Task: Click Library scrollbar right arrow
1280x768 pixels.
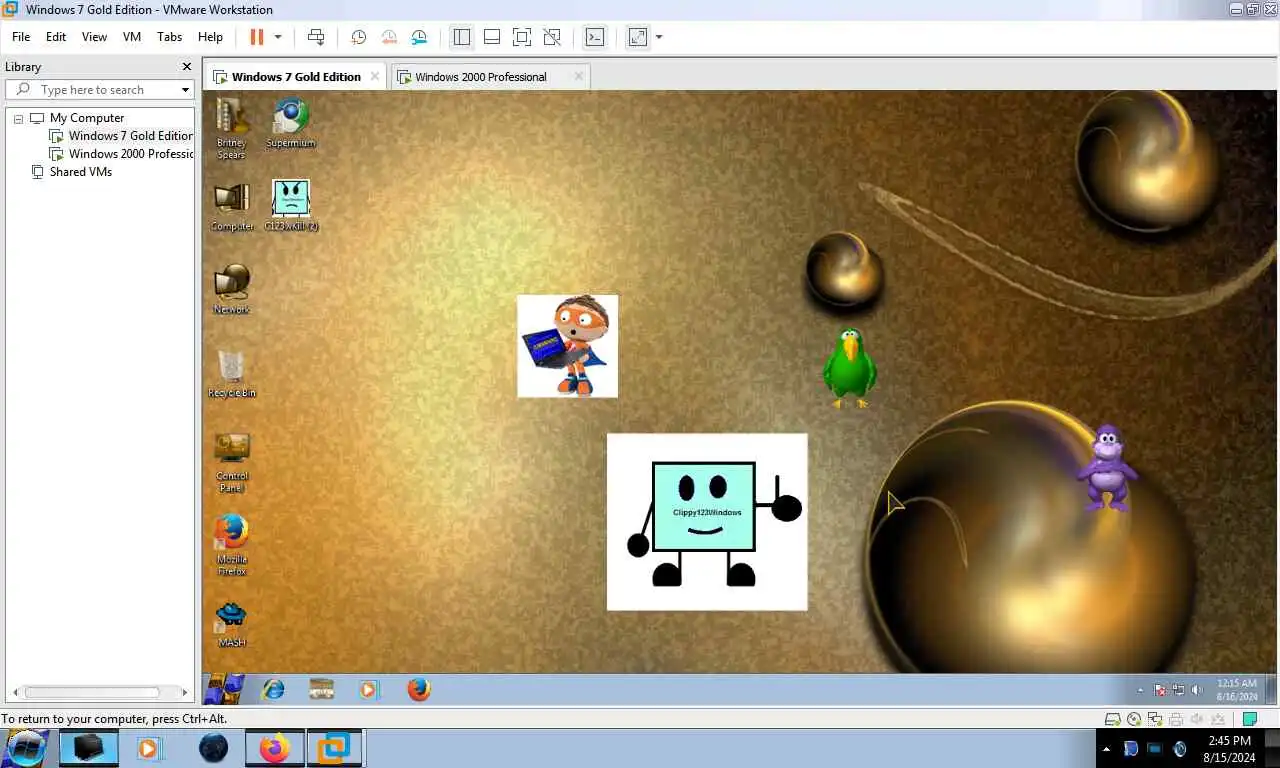Action: [x=185, y=692]
